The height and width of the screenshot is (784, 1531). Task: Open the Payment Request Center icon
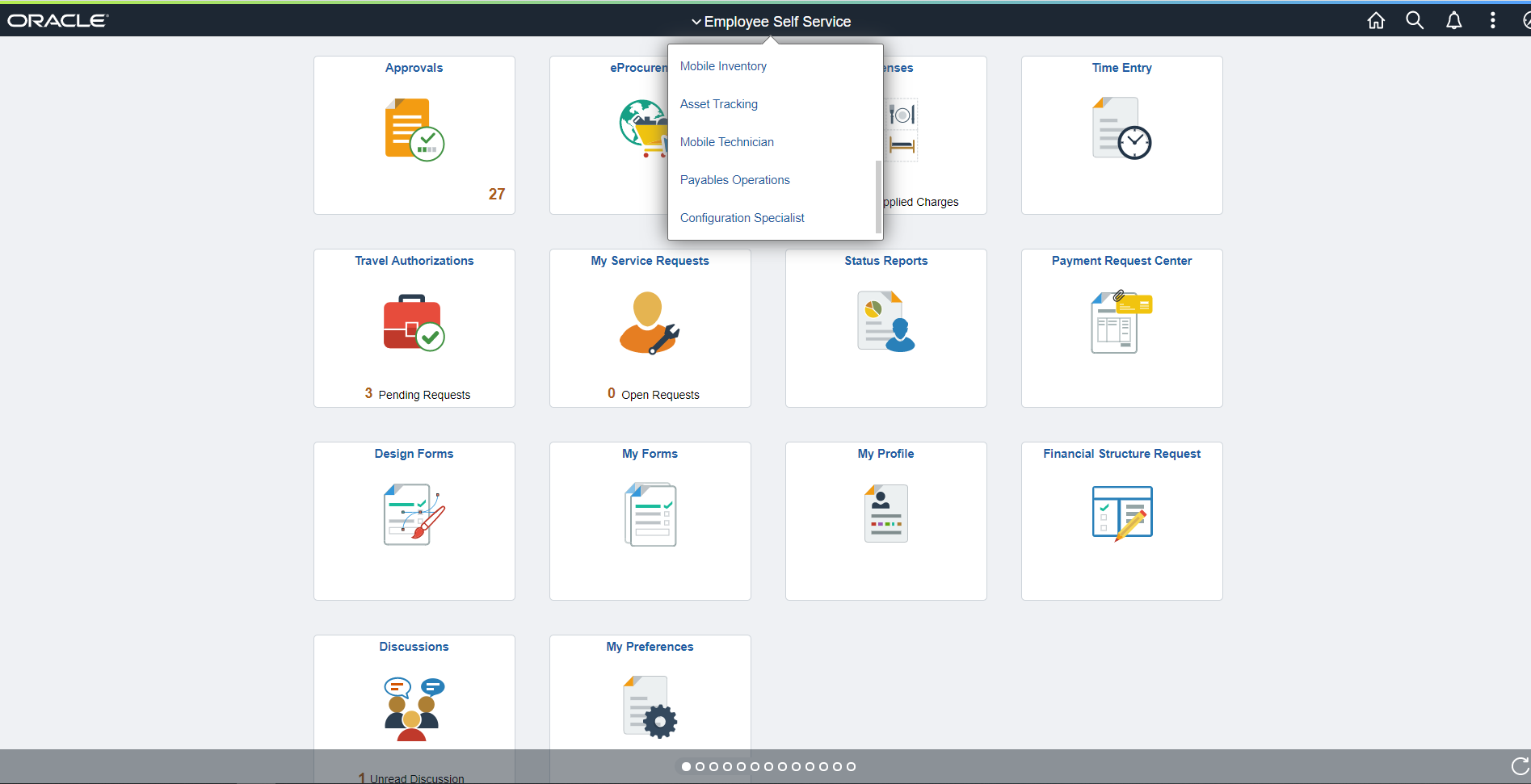[x=1121, y=321]
